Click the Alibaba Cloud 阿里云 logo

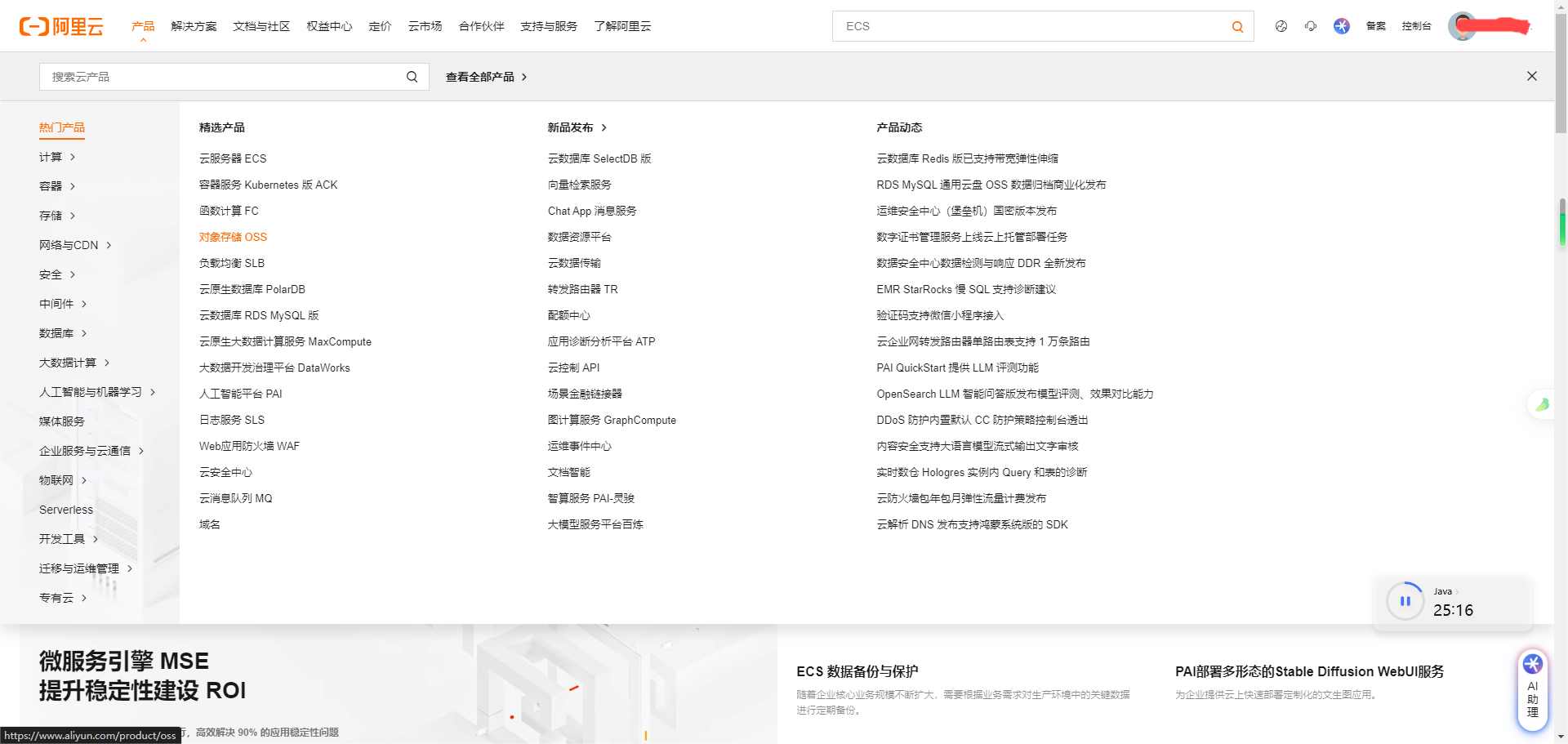click(61, 26)
